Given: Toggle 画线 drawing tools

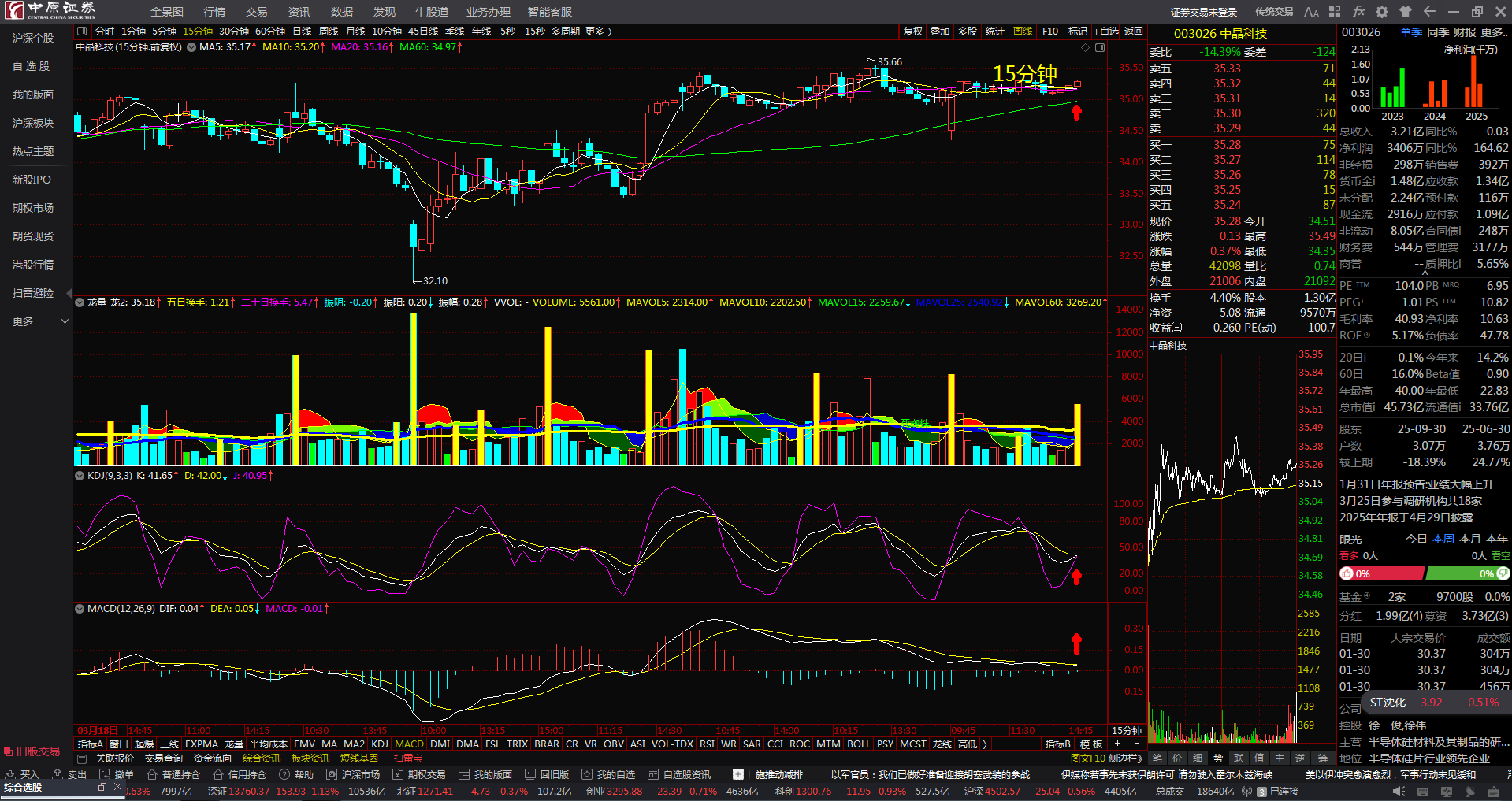Looking at the screenshot, I should (x=1023, y=32).
